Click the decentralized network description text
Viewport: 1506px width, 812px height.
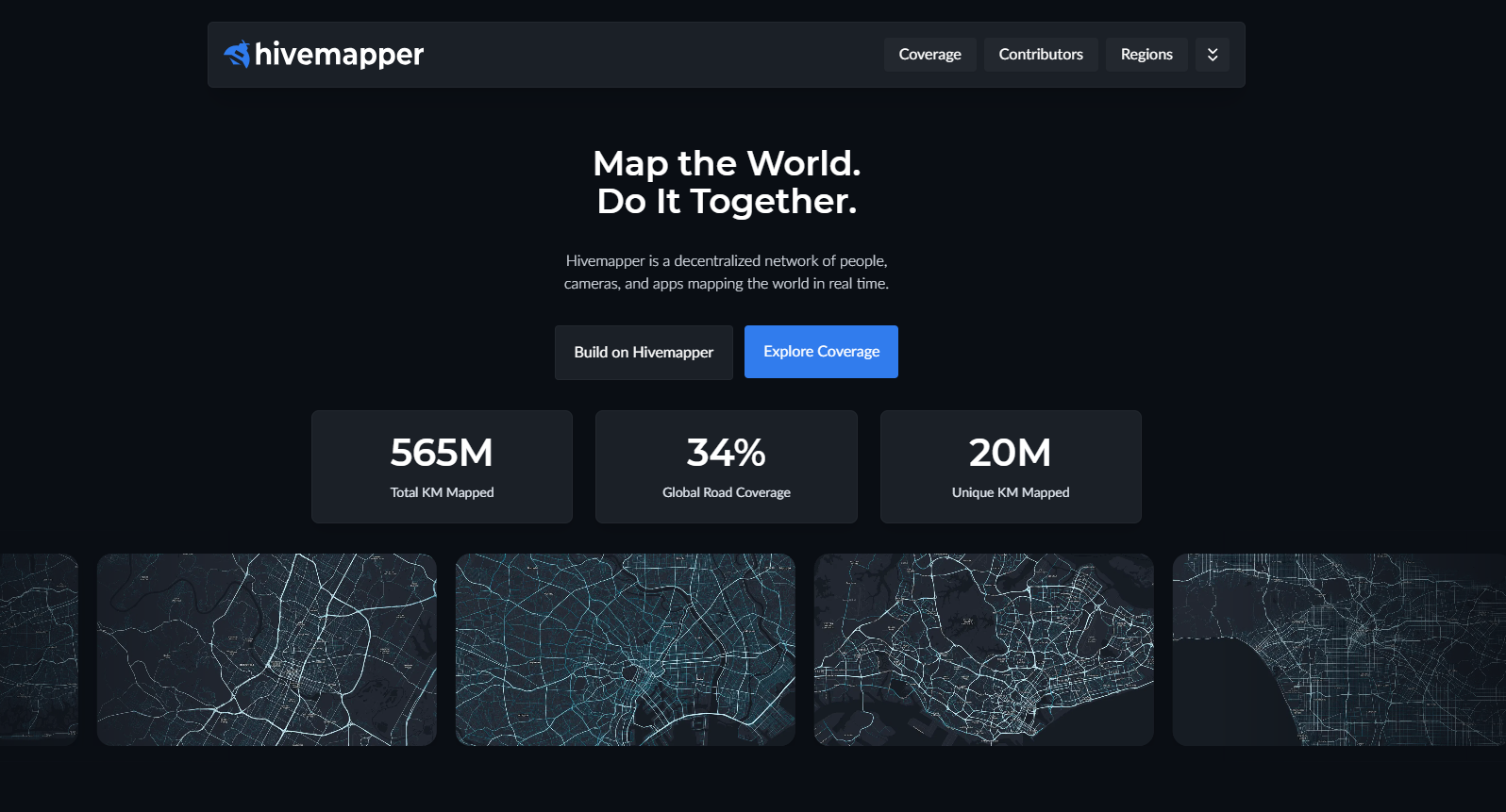(x=727, y=272)
